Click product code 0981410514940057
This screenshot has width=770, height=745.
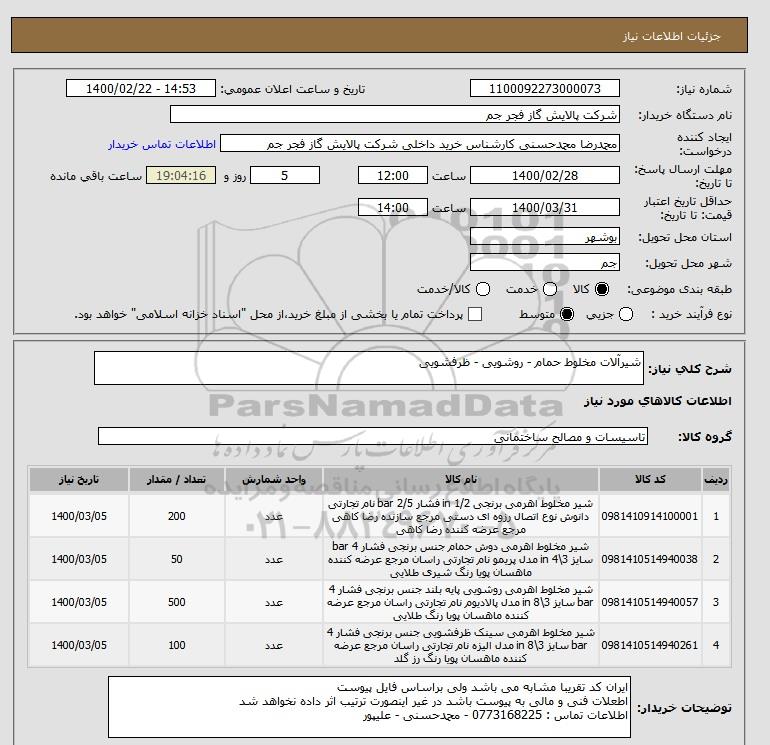[x=650, y=602]
